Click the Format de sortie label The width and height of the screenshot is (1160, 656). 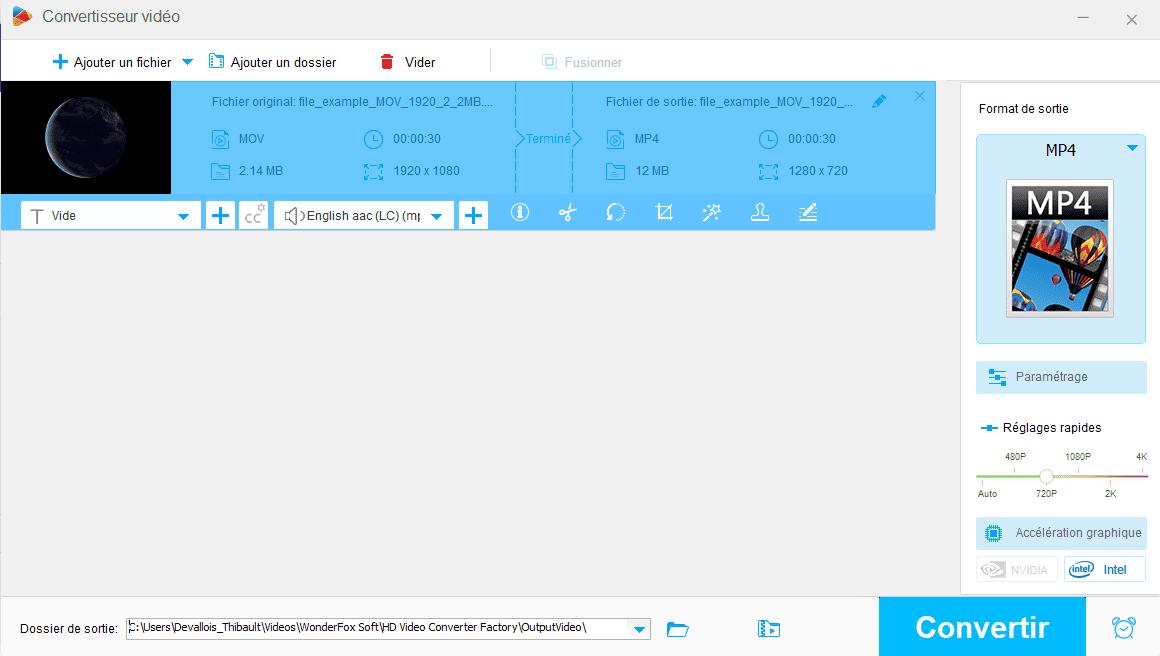1023,109
